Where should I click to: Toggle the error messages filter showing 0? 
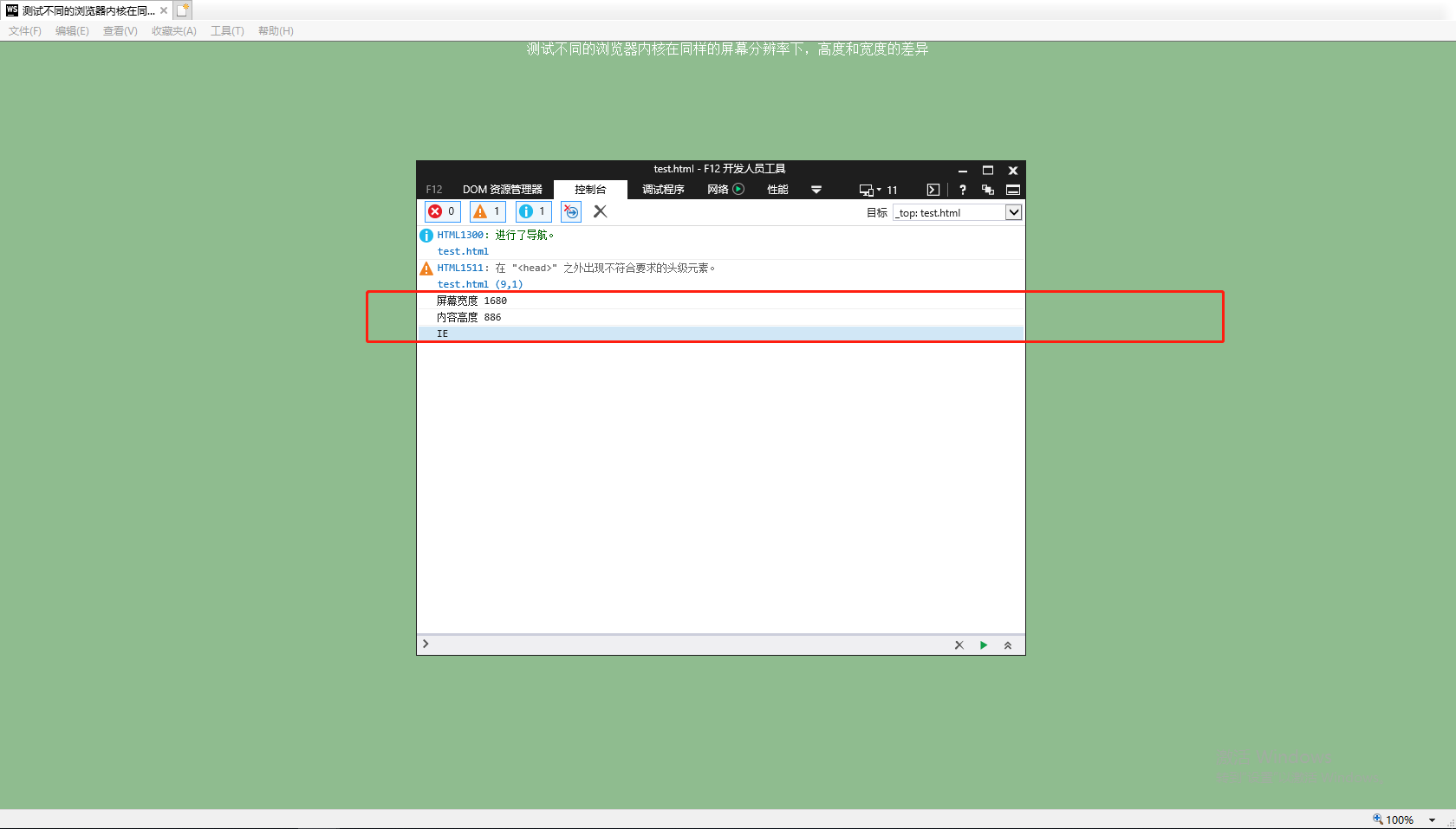tap(443, 211)
